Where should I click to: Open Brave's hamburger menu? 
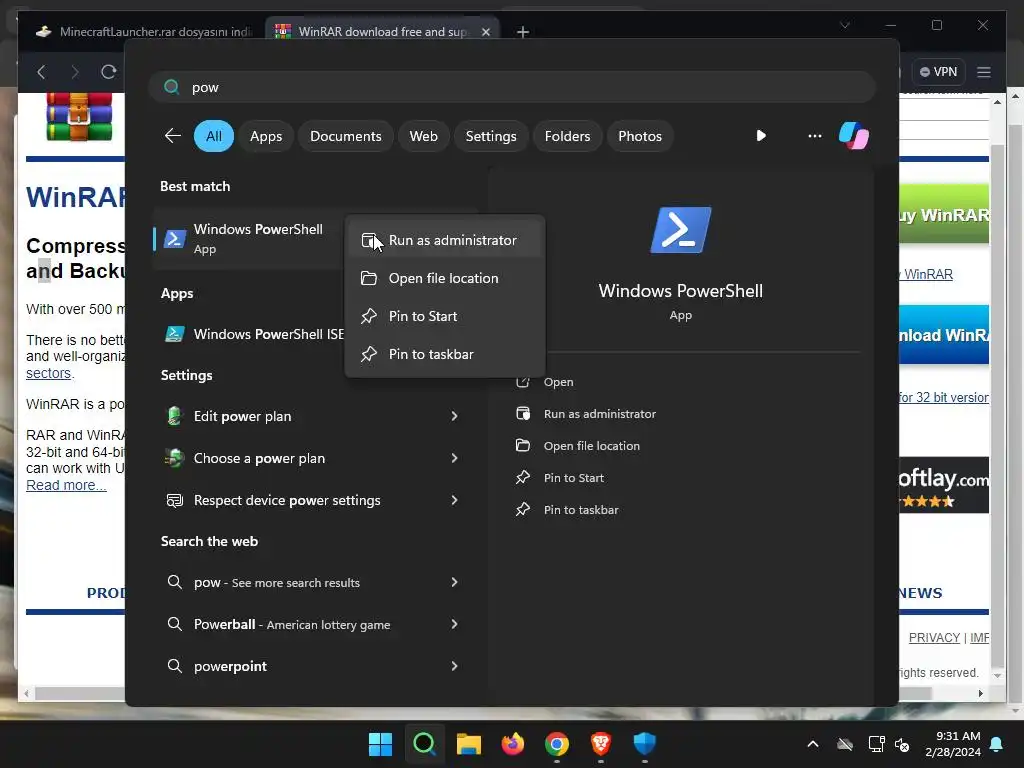point(984,72)
